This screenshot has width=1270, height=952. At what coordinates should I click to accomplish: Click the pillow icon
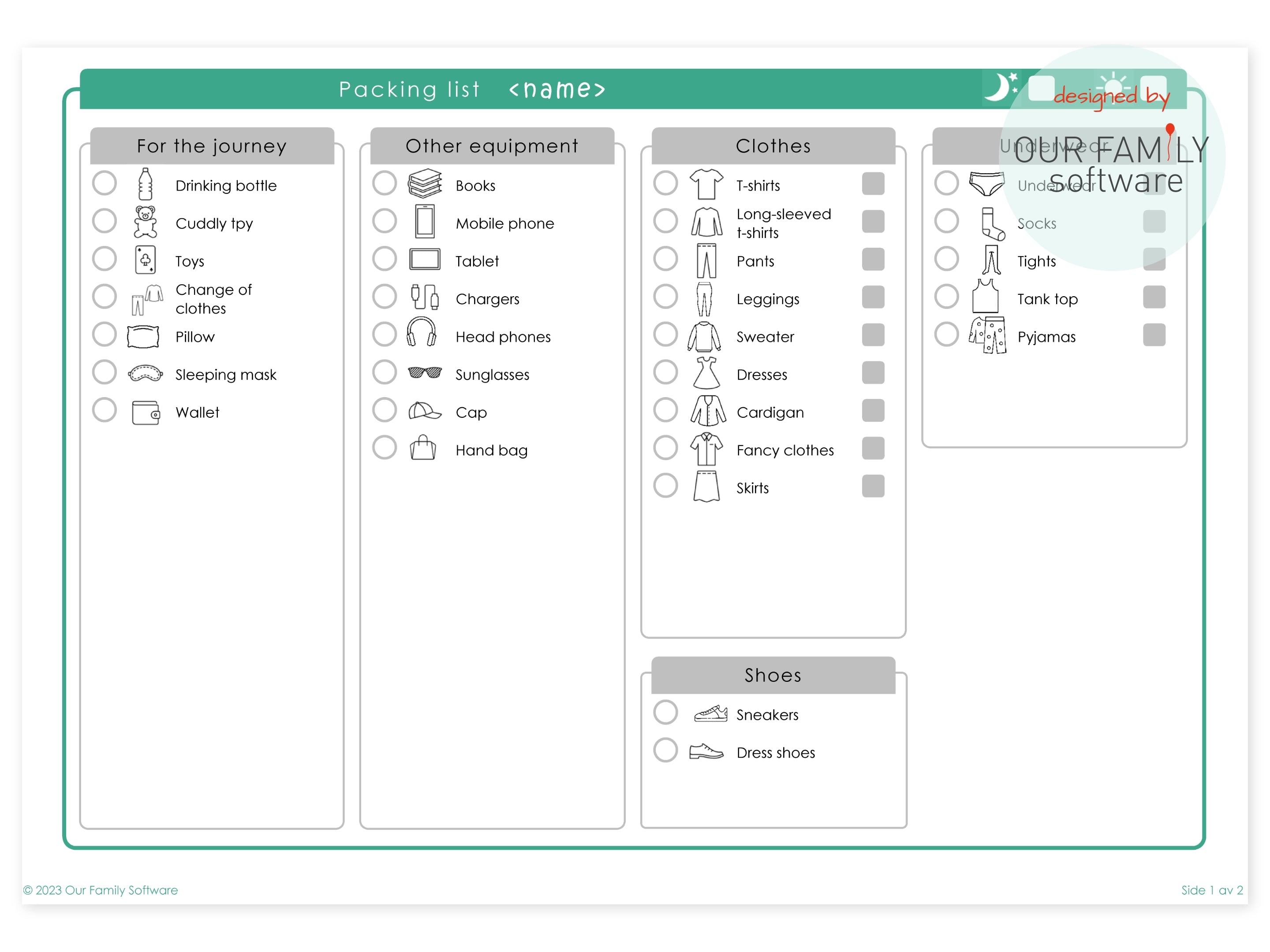143,336
